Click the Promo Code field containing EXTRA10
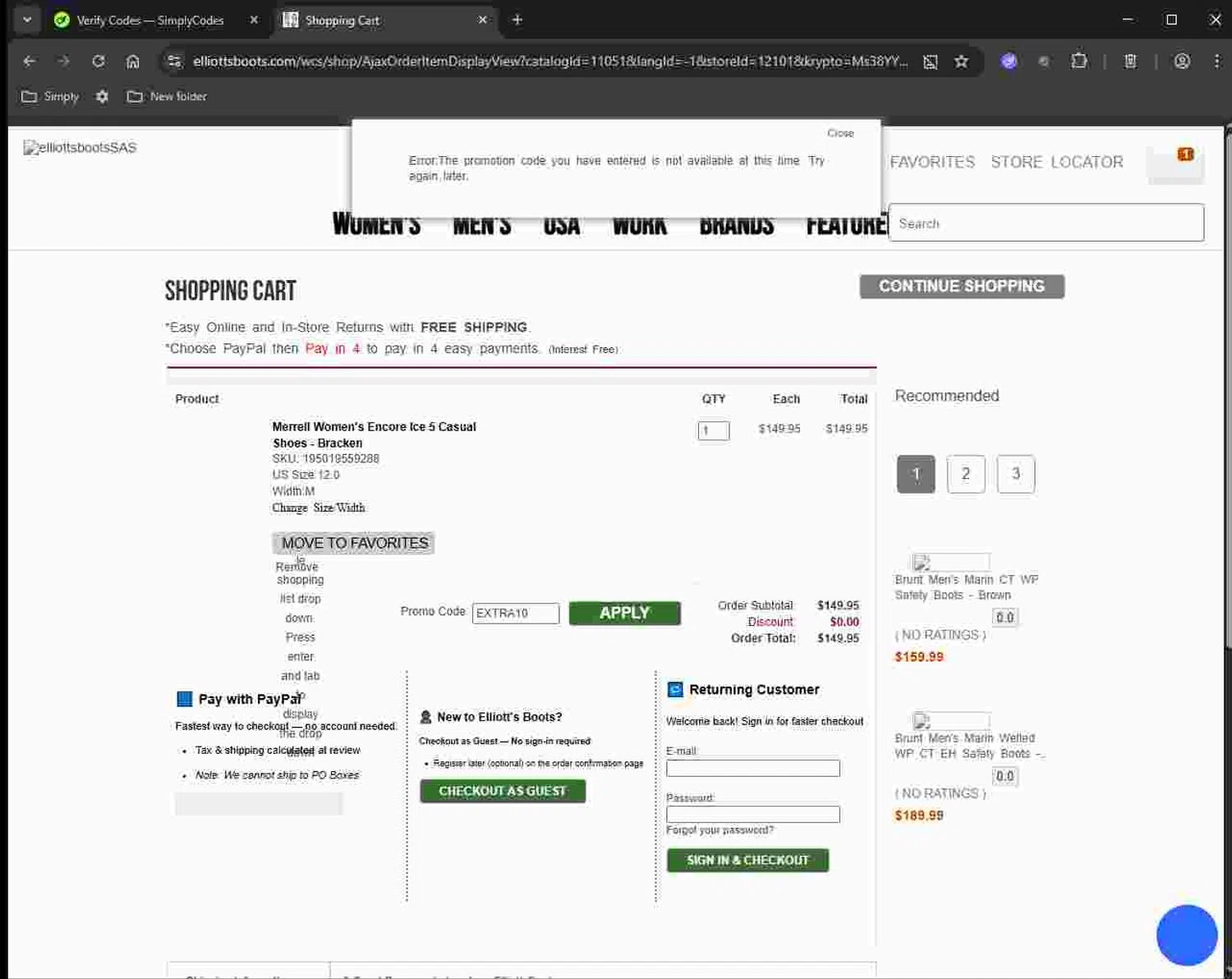Image resolution: width=1232 pixels, height=979 pixels. [516, 613]
